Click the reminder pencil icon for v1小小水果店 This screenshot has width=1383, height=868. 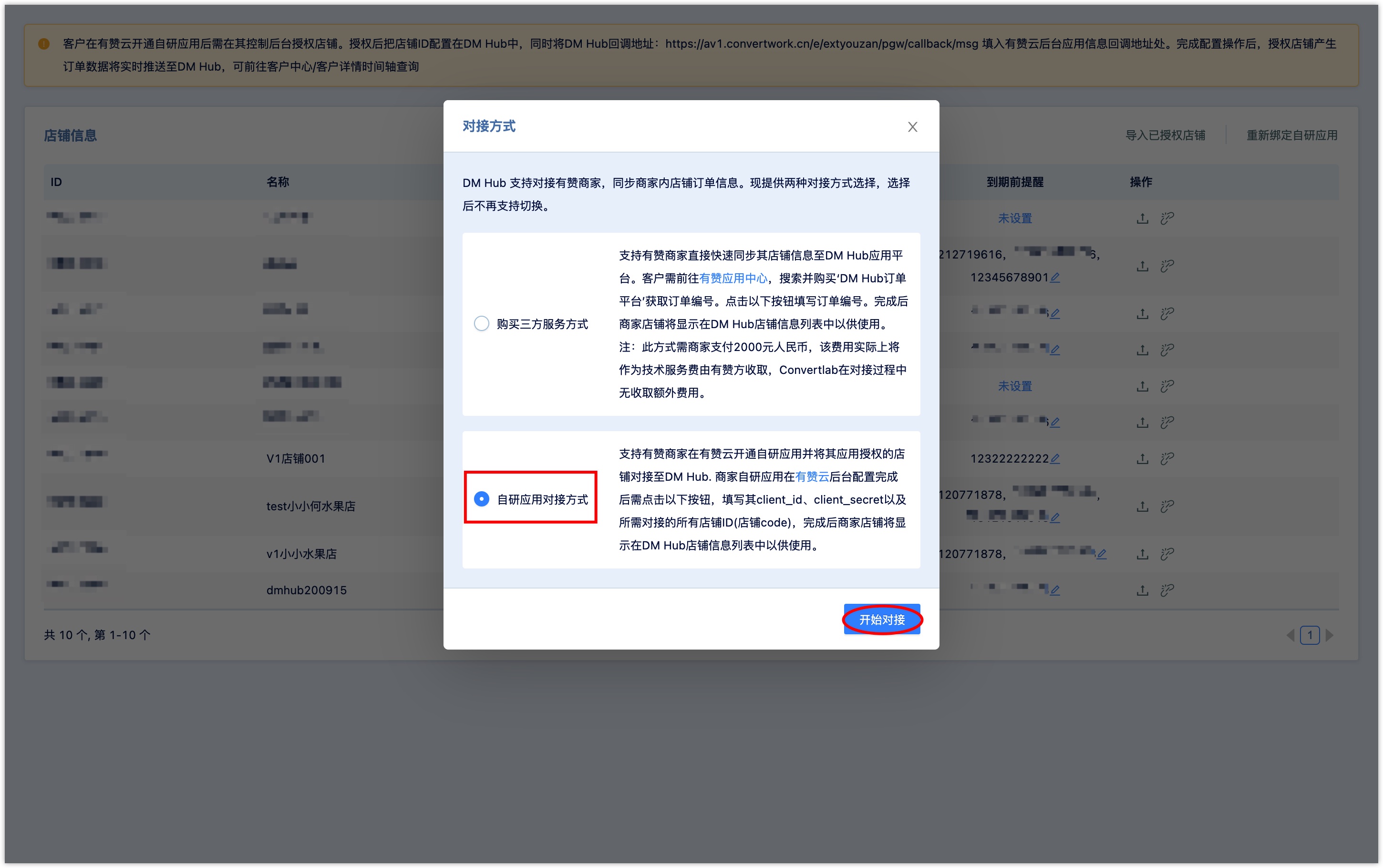point(1101,554)
